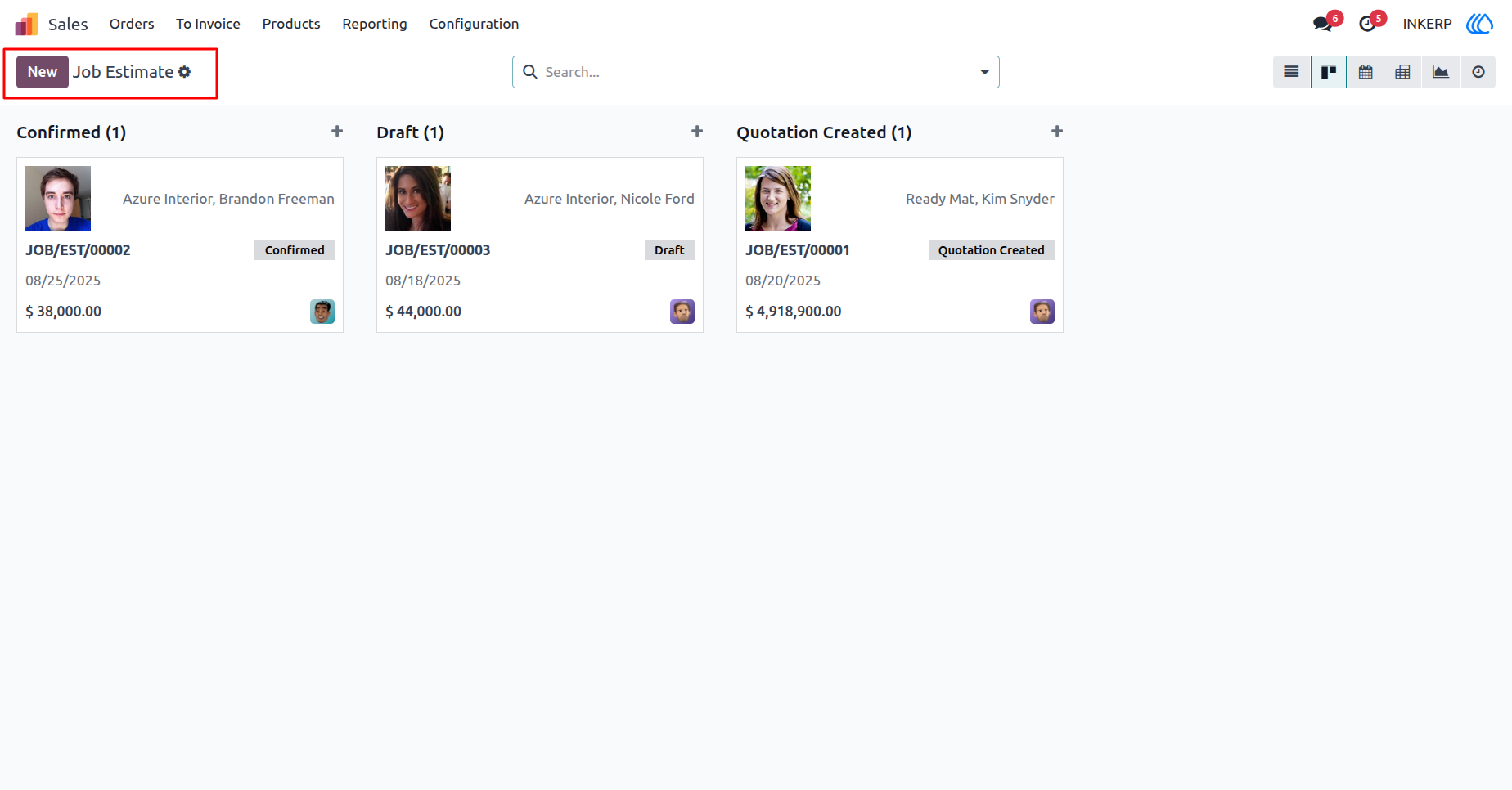This screenshot has width=1512, height=790.
Task: Open the activities clock icon in the header
Action: [x=1367, y=24]
